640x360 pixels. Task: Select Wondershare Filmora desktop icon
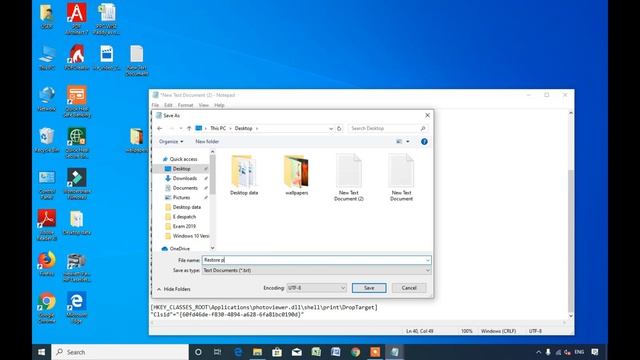pyautogui.click(x=77, y=184)
